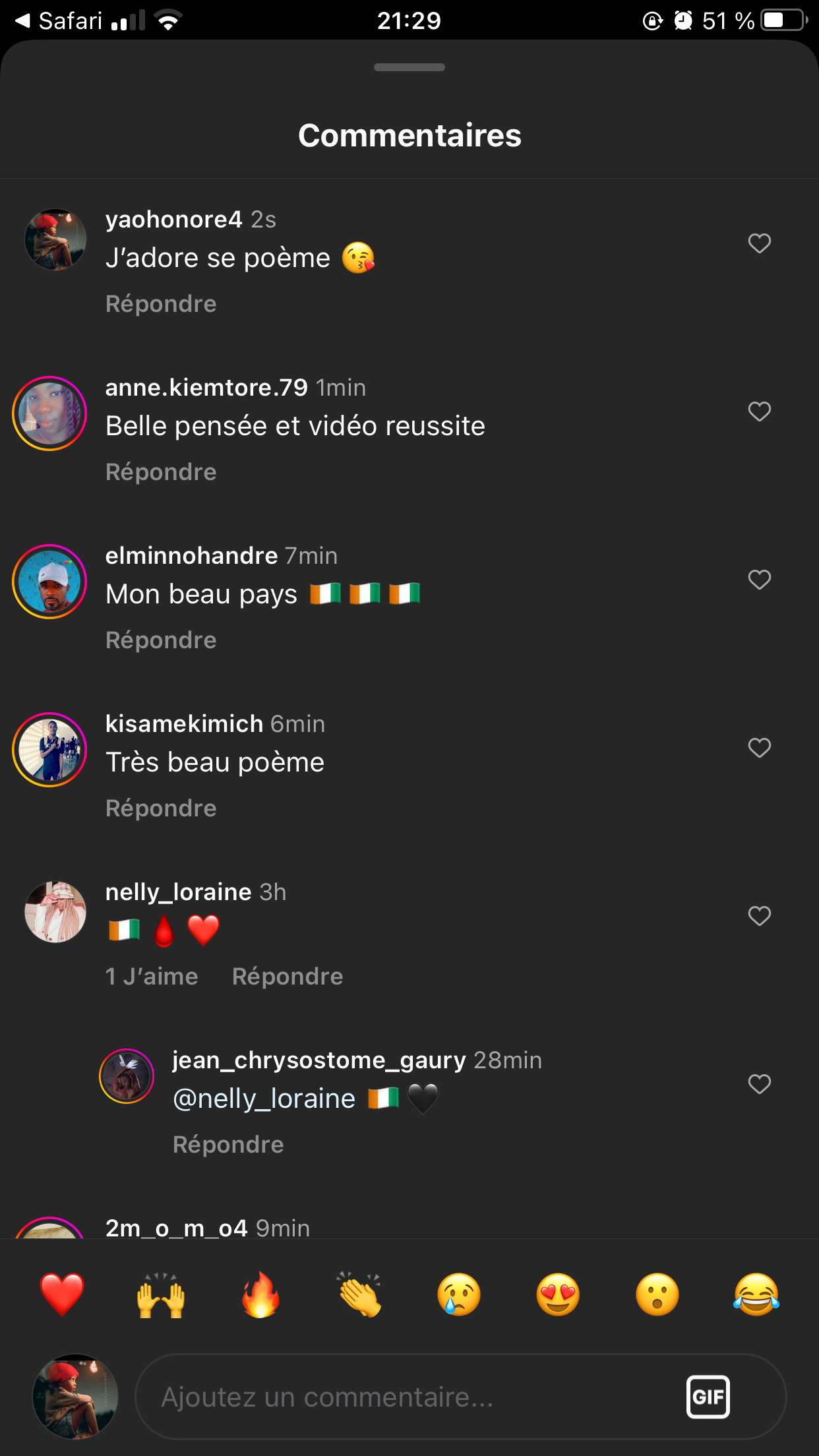Insert the tears of joy emoji
819x1456 pixels.
(756, 1294)
